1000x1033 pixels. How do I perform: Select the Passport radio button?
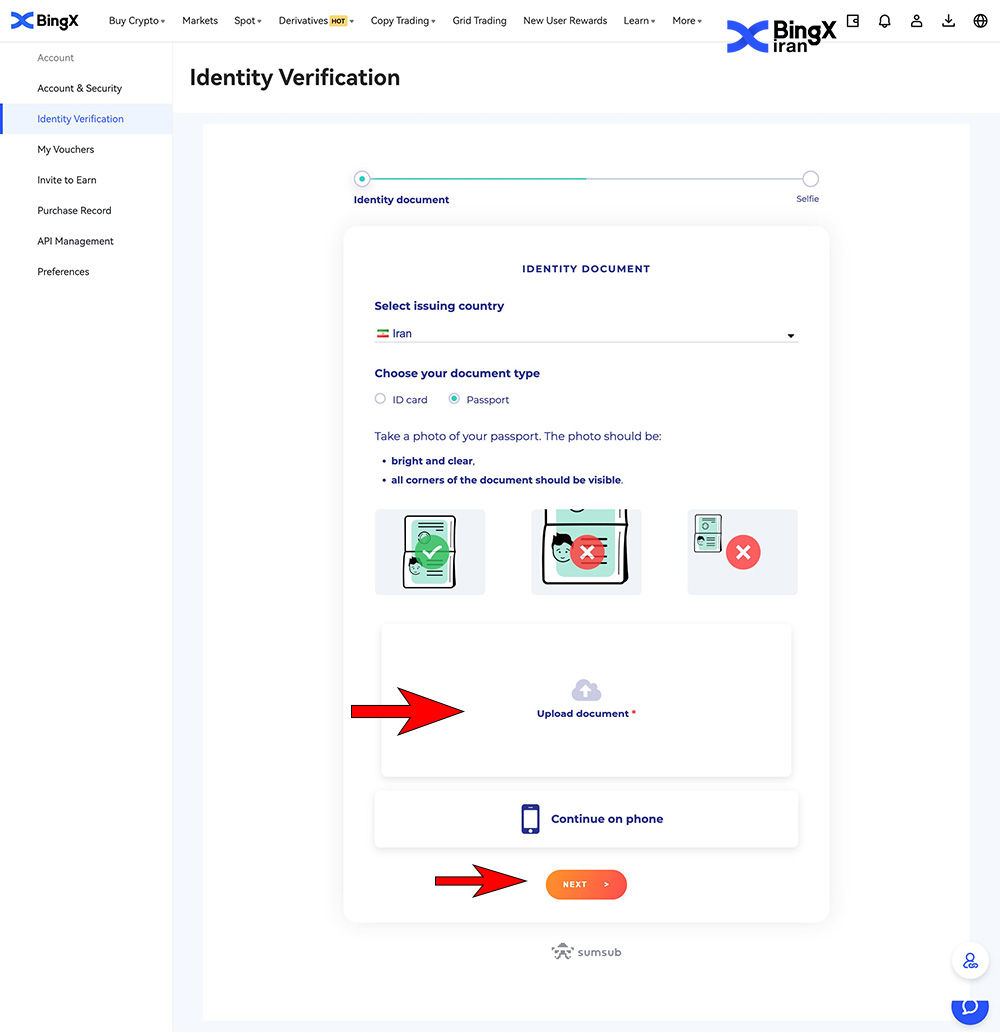point(454,399)
